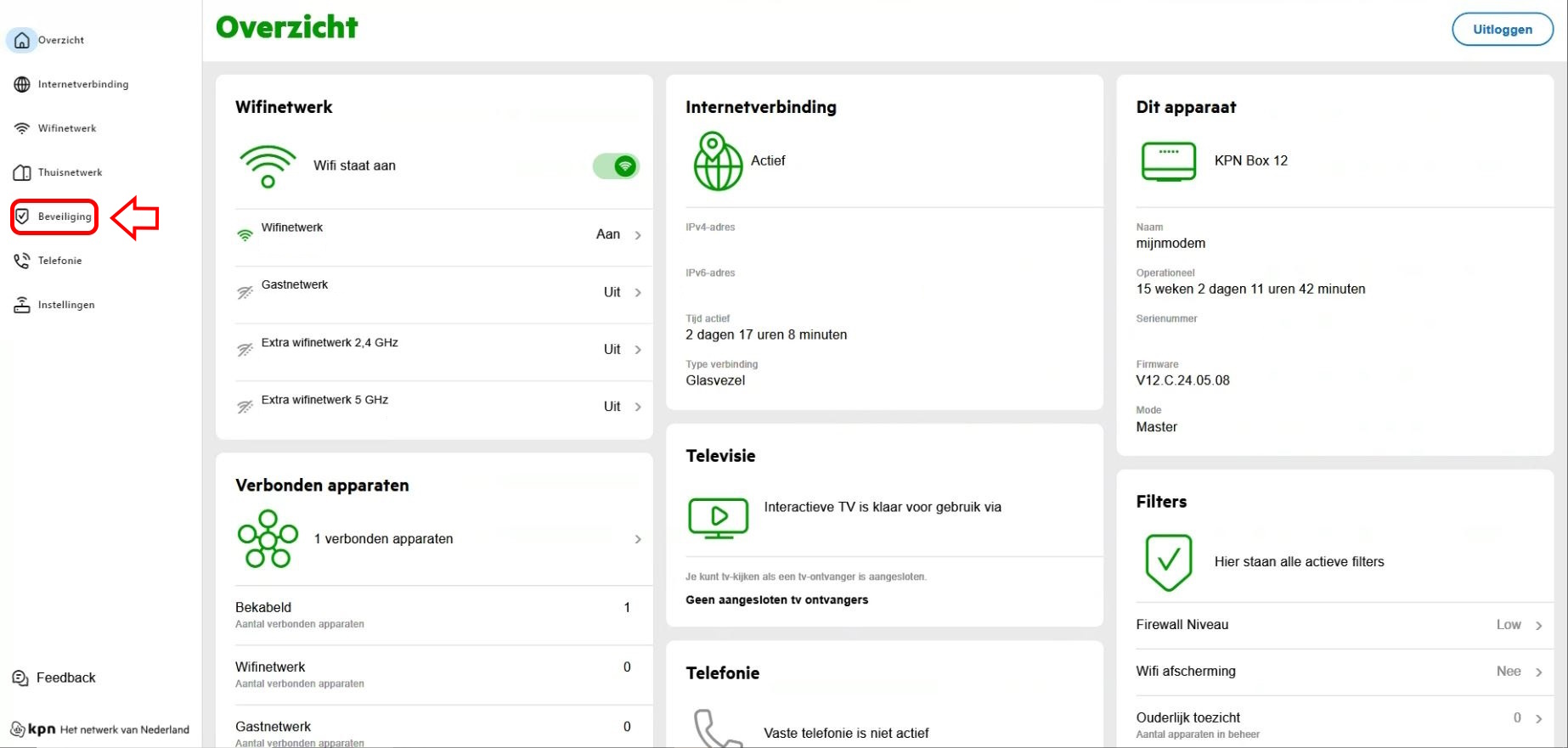Open the Firewall Niveau Low chevron
The width and height of the screenshot is (1568, 748).
(x=1538, y=626)
